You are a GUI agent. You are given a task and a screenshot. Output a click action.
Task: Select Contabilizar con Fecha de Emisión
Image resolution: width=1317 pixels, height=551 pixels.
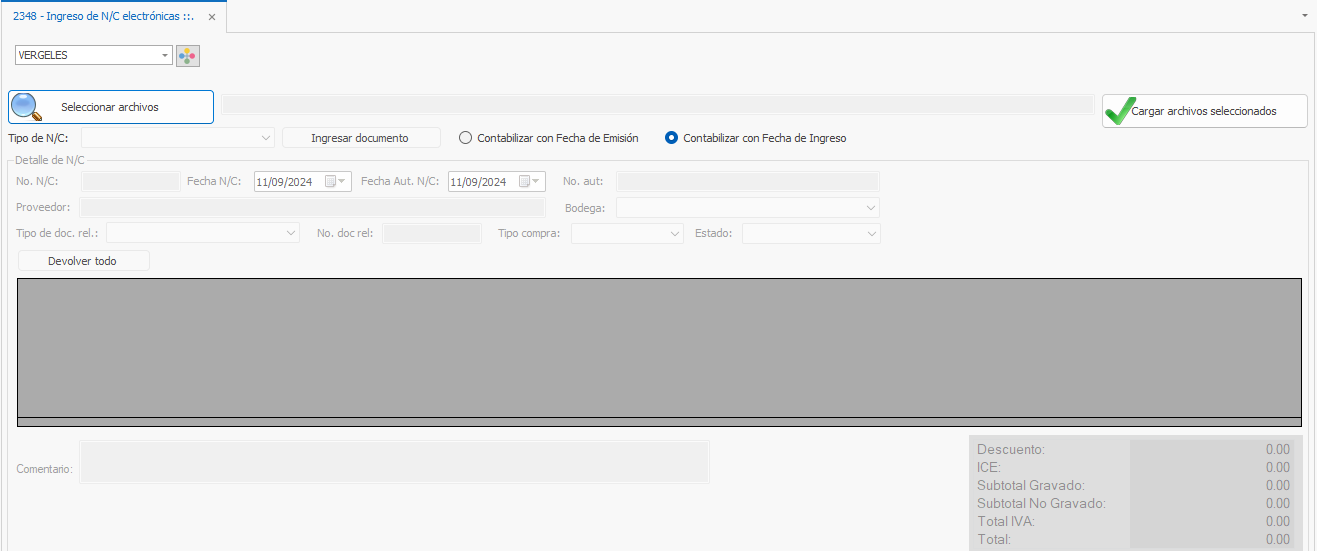click(465, 138)
